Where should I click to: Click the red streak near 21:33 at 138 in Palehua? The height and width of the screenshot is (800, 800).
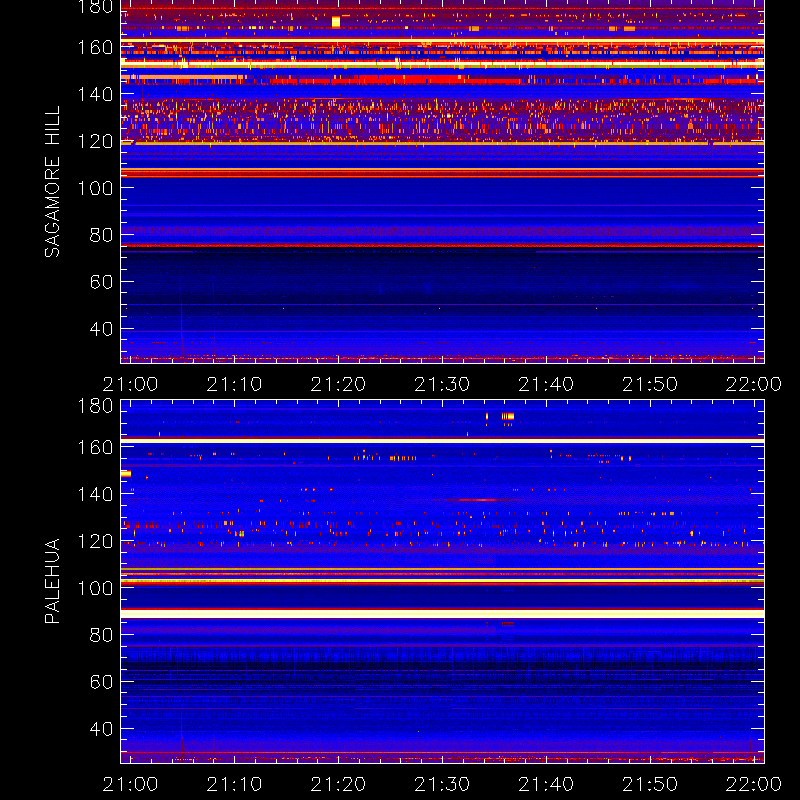[x=477, y=500]
